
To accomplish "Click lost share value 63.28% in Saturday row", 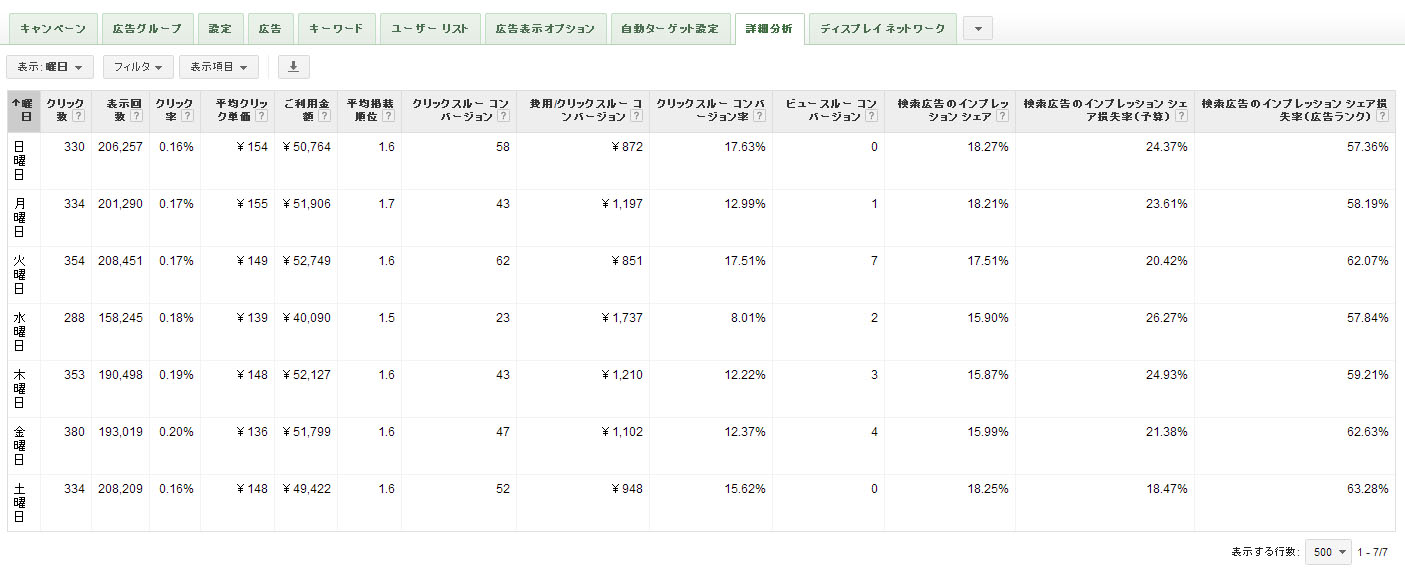I will pos(1367,489).
